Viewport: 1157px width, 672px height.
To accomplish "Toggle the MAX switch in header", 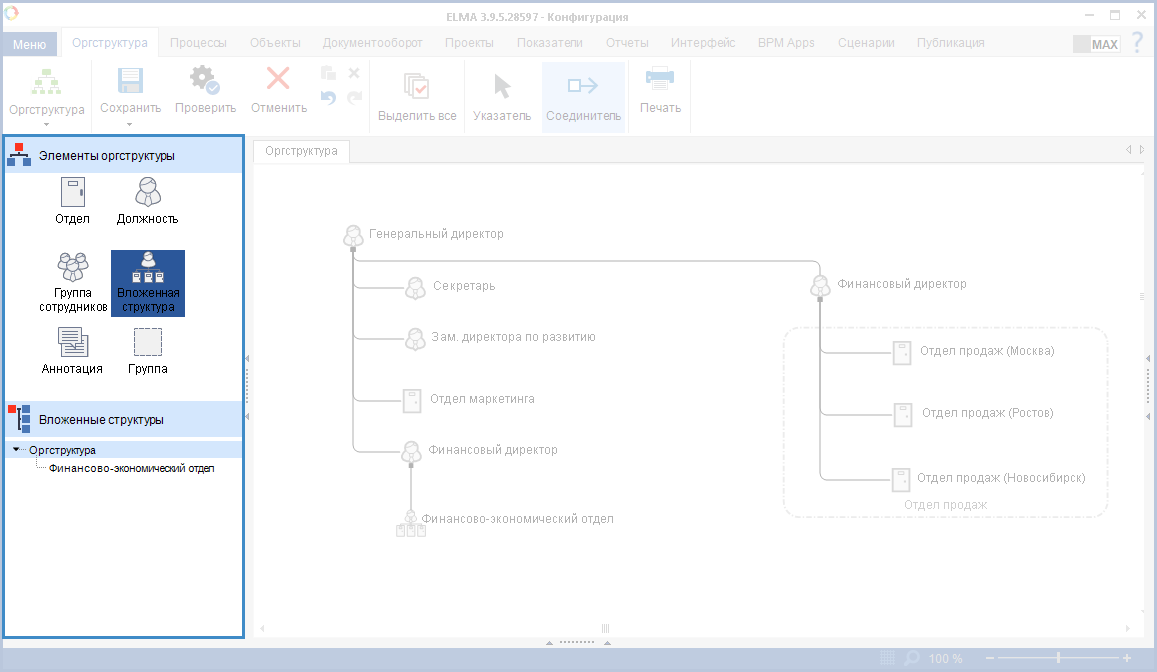I will (1096, 44).
